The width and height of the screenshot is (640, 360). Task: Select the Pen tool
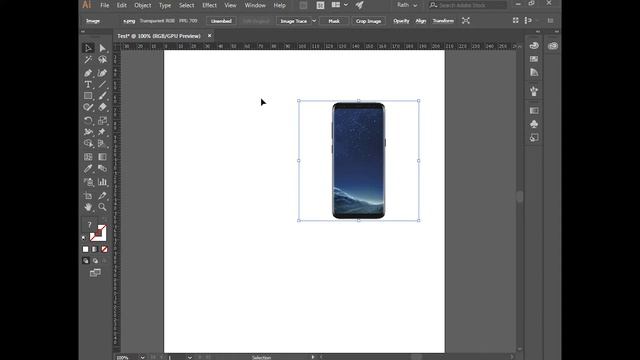point(88,73)
